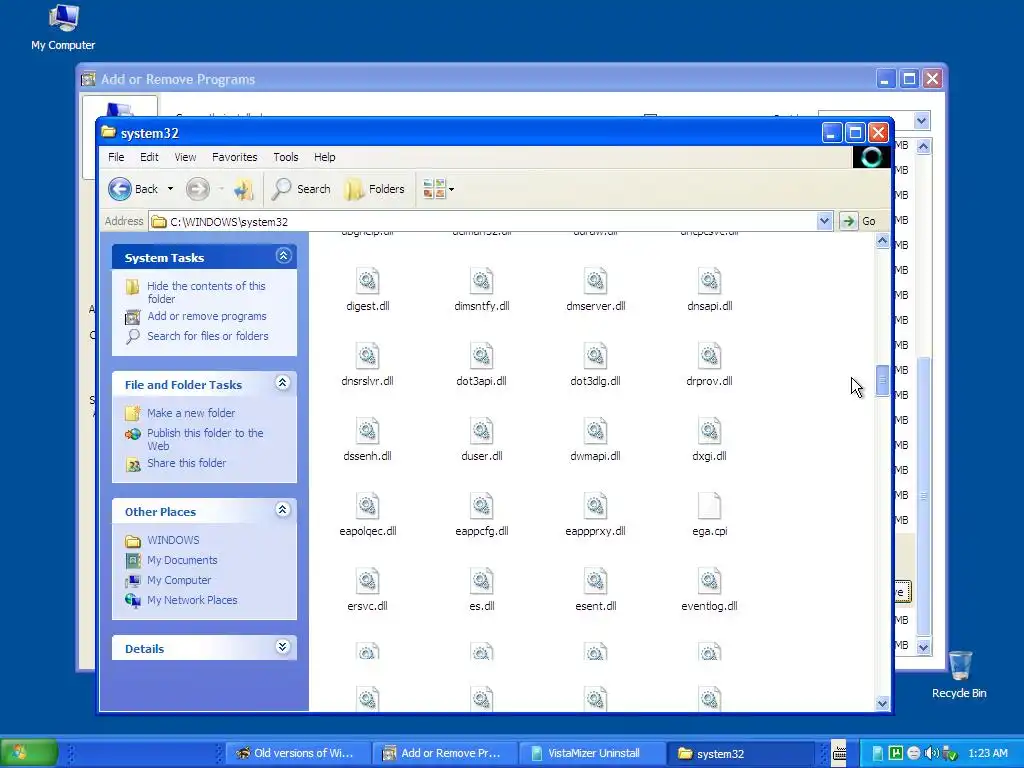Select the dimsntfy.dll file icon
The image size is (1024, 768).
click(481, 281)
